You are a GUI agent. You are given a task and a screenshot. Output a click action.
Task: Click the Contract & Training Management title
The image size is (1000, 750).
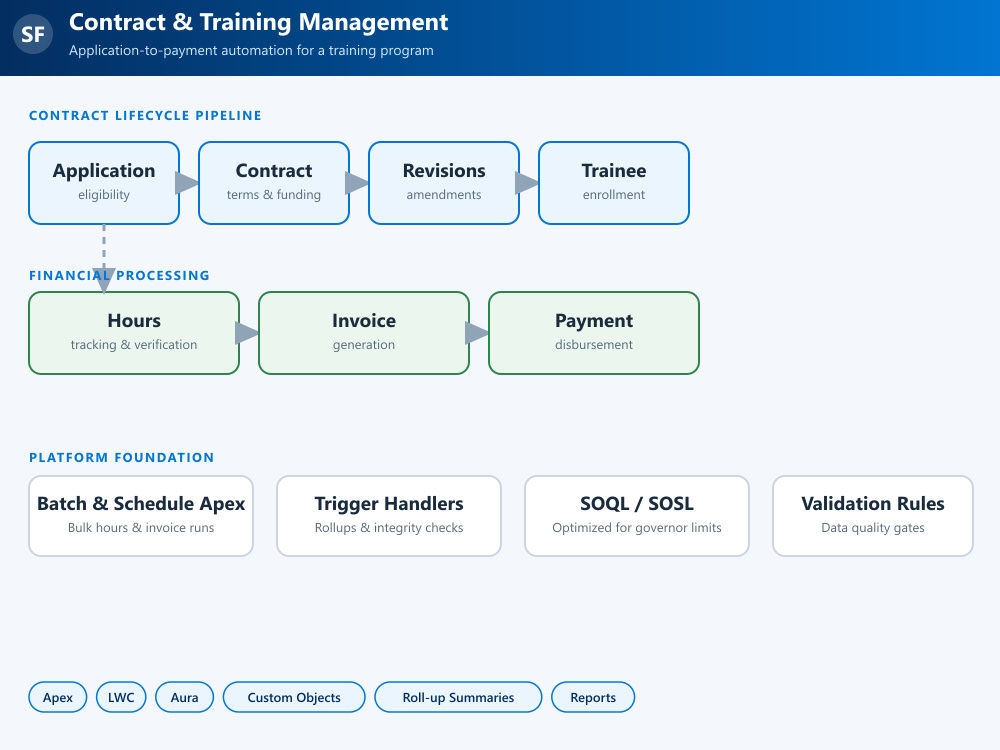pyautogui.click(x=258, y=22)
